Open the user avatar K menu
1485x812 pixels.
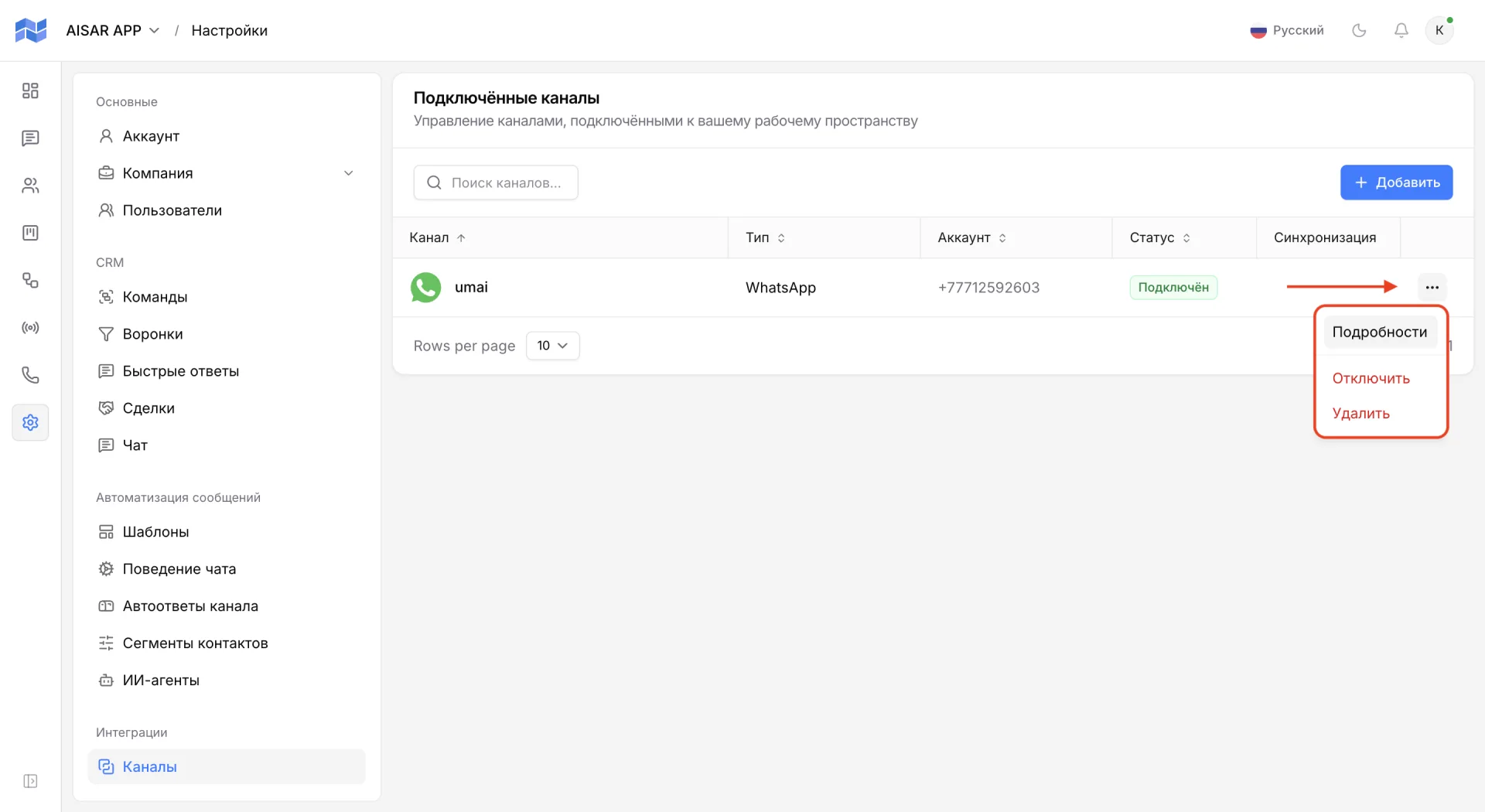(1439, 30)
